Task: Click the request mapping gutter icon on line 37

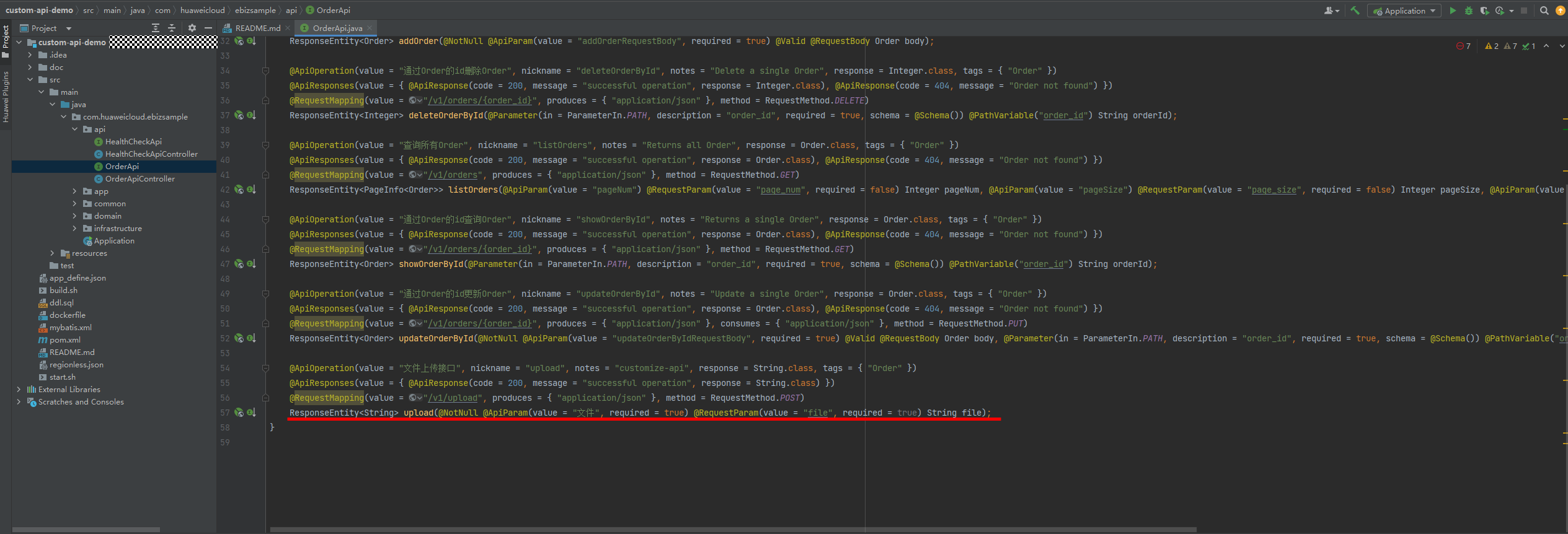Action: pos(239,115)
